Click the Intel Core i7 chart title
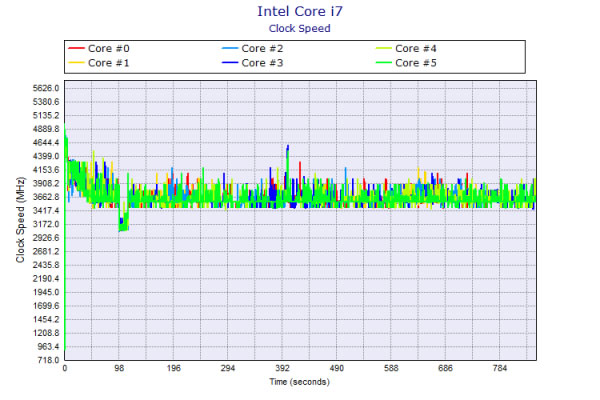Screen dimensions: 600x400 tap(300, 11)
